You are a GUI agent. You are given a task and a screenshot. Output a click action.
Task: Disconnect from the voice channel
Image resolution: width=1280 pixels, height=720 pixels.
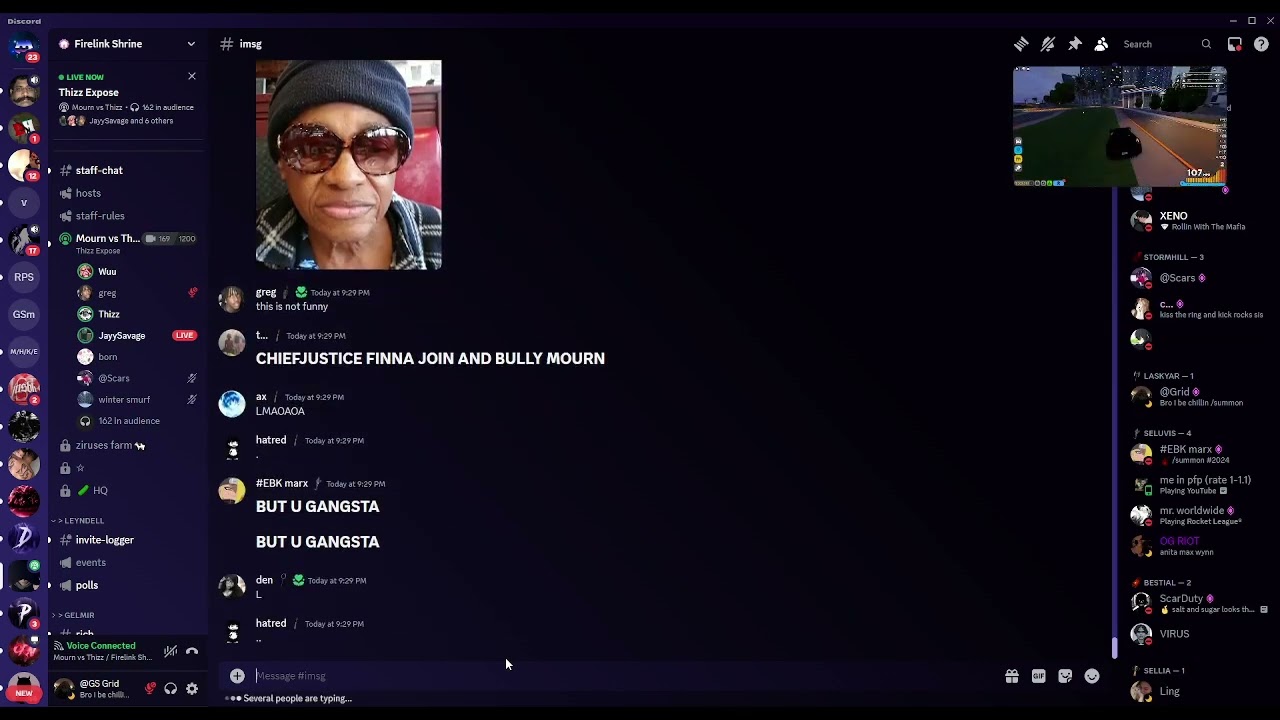pos(192,651)
